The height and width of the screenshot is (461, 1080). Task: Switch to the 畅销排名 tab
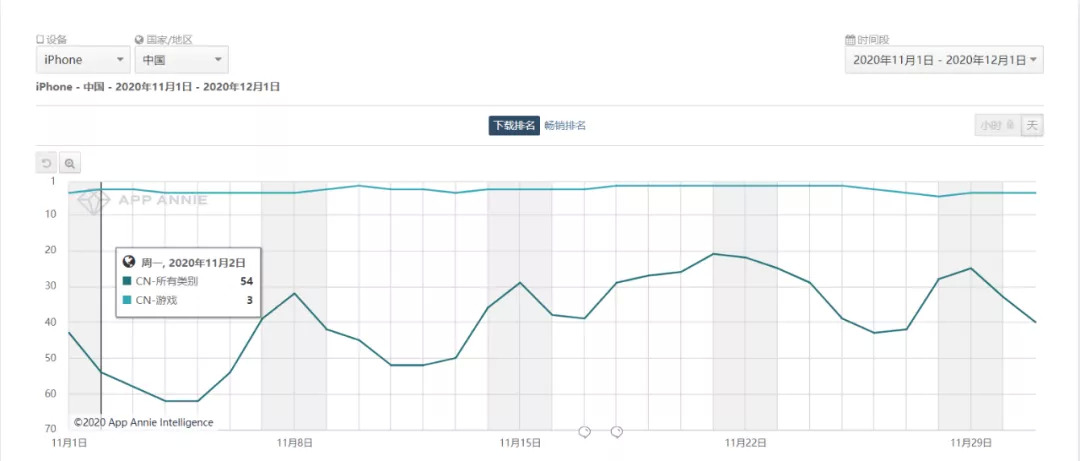tap(565, 125)
